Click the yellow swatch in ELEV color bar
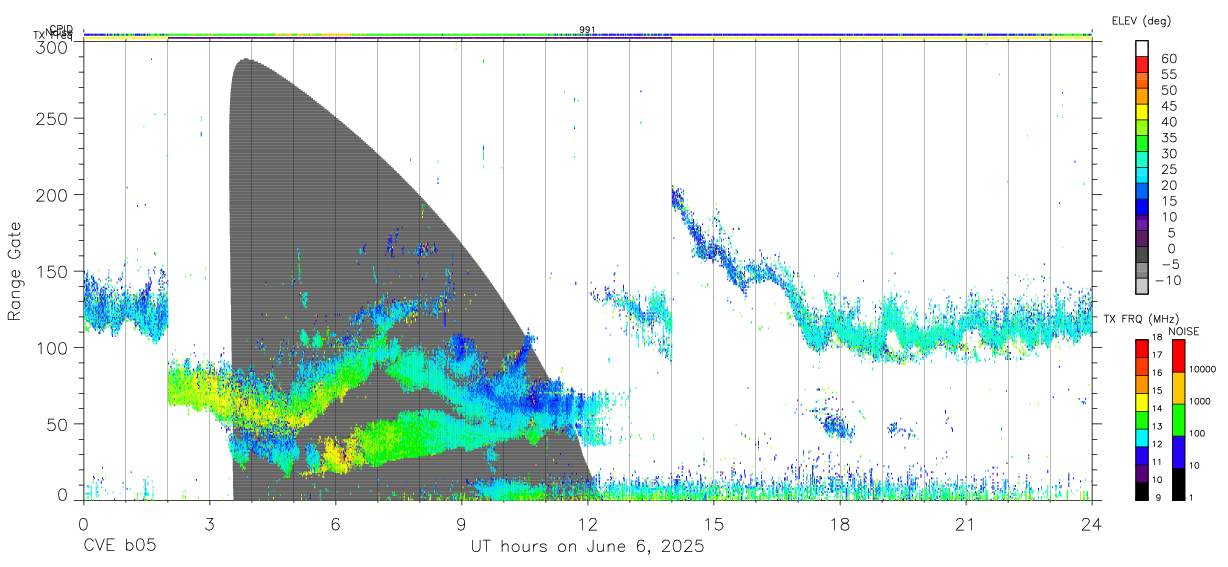The width and height of the screenshot is (1228, 567). (1143, 112)
